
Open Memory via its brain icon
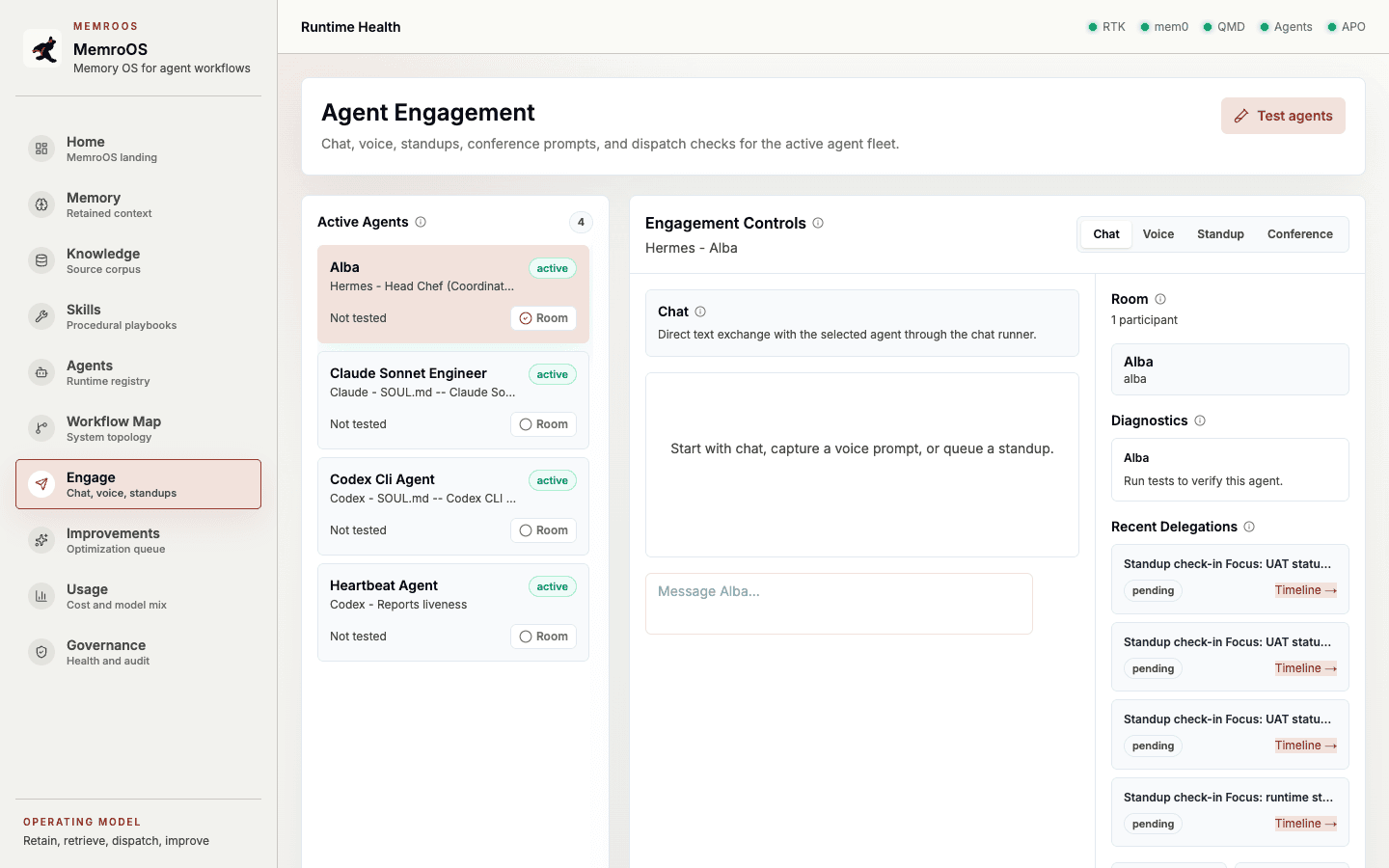click(41, 204)
